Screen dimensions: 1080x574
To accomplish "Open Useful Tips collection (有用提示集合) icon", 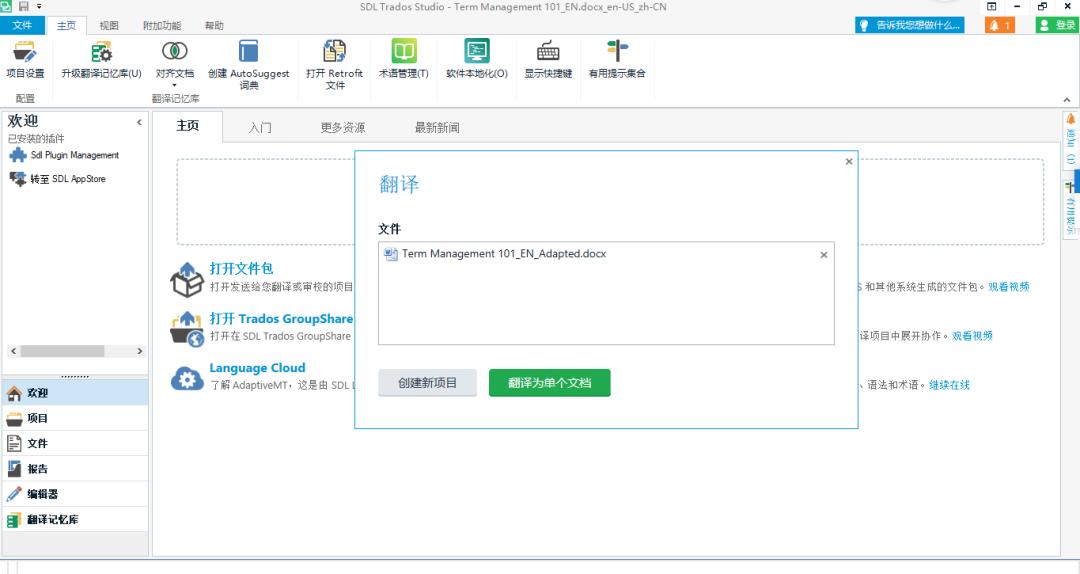I will click(616, 51).
